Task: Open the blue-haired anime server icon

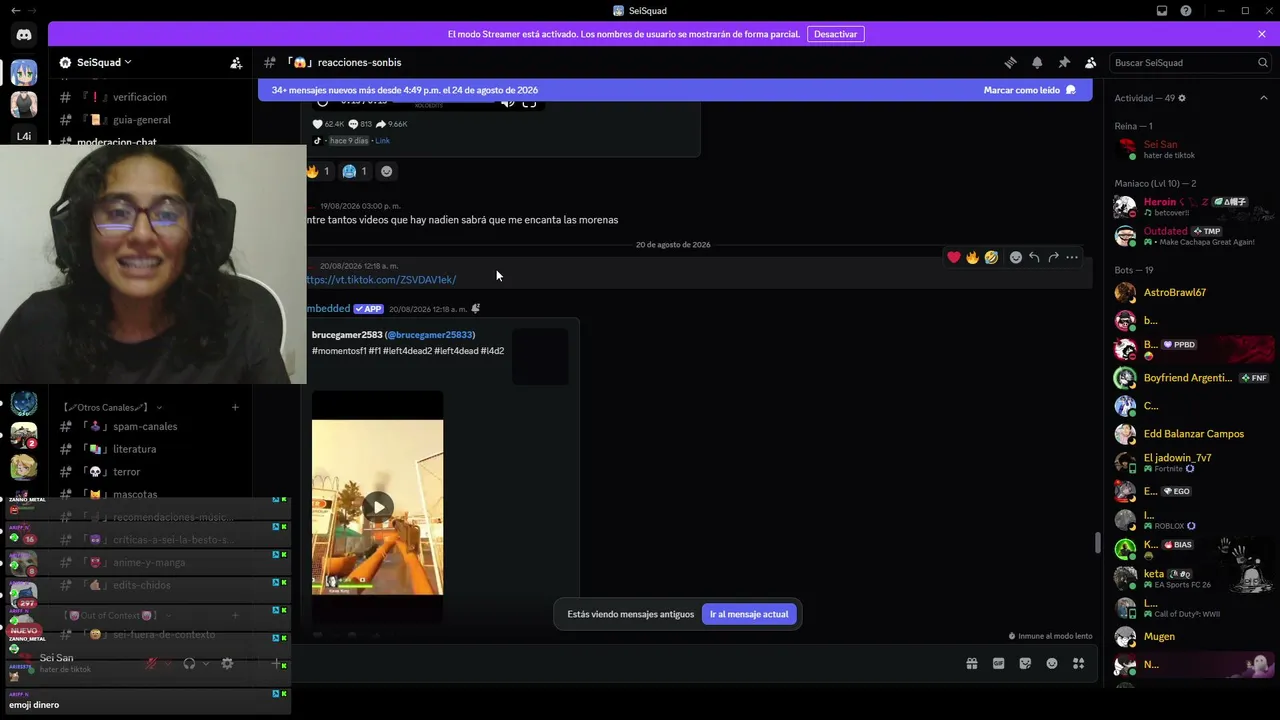Action: click(x=24, y=72)
